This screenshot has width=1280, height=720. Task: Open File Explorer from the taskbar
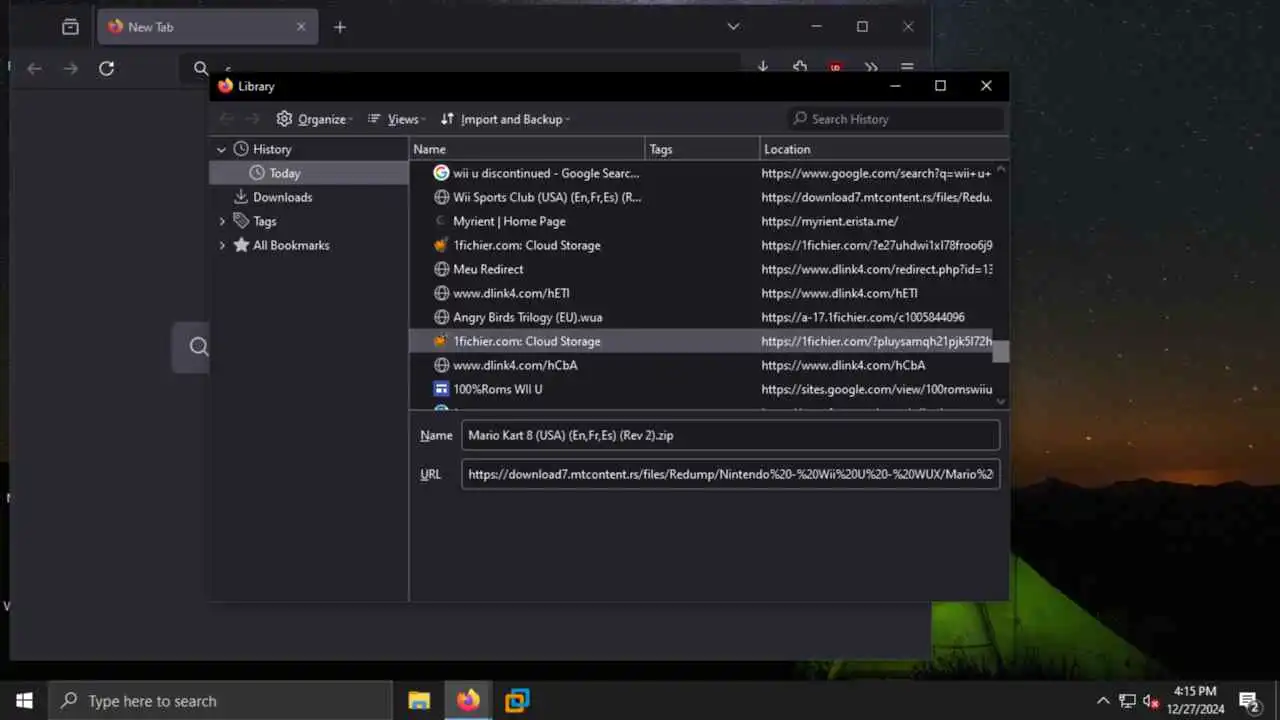419,701
